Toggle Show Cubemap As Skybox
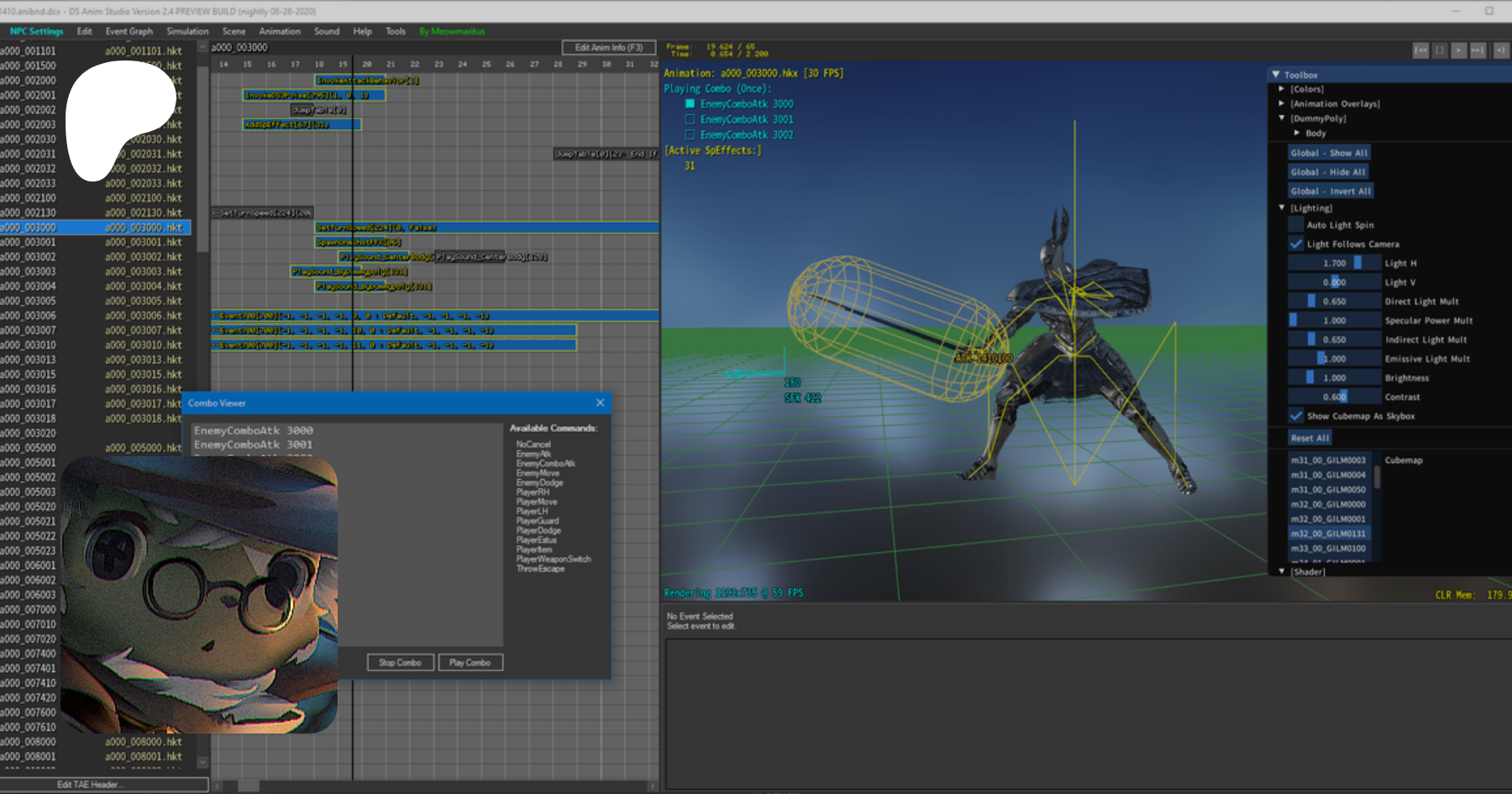 tap(1296, 416)
